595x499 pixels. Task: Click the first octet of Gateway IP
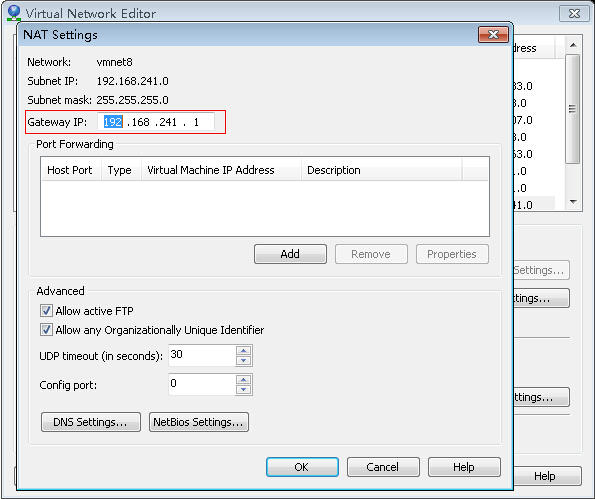(113, 122)
